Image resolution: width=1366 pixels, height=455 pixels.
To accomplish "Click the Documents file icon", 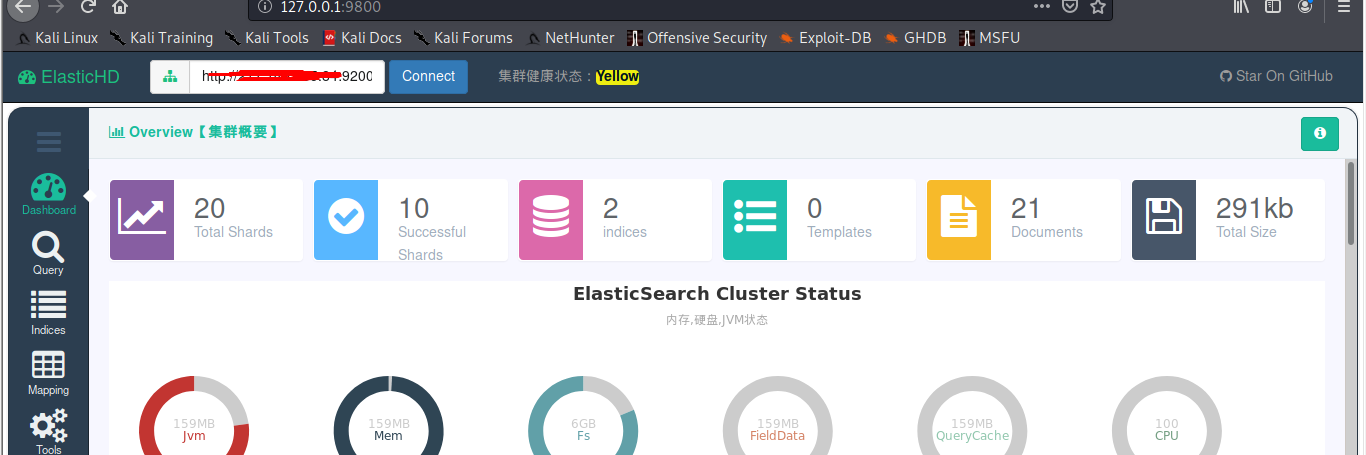I will 959,216.
